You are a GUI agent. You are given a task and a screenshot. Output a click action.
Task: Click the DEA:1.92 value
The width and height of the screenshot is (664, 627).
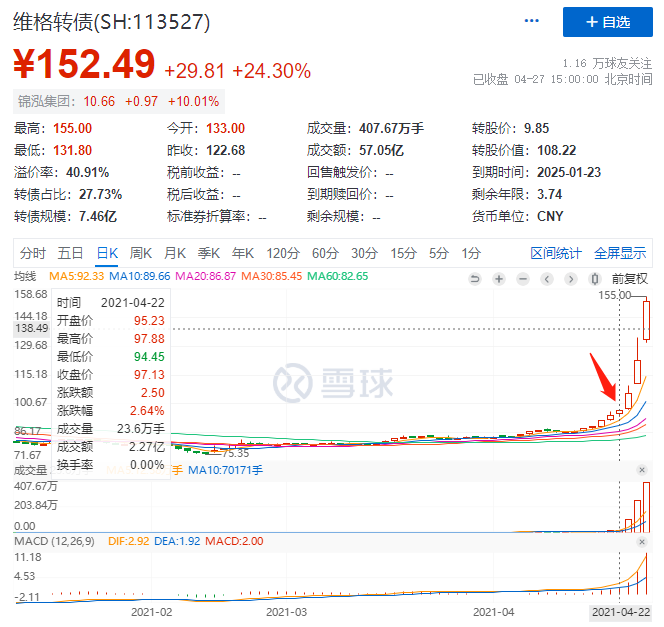click(x=177, y=541)
